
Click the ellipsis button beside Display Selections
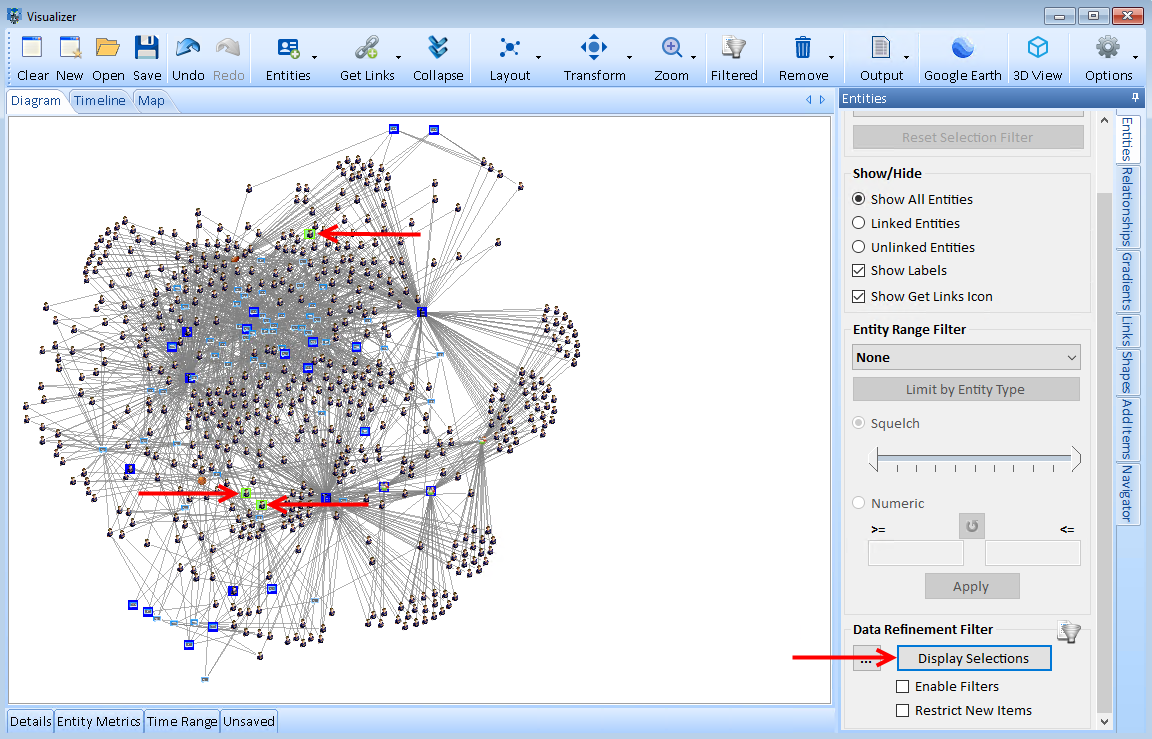(866, 659)
